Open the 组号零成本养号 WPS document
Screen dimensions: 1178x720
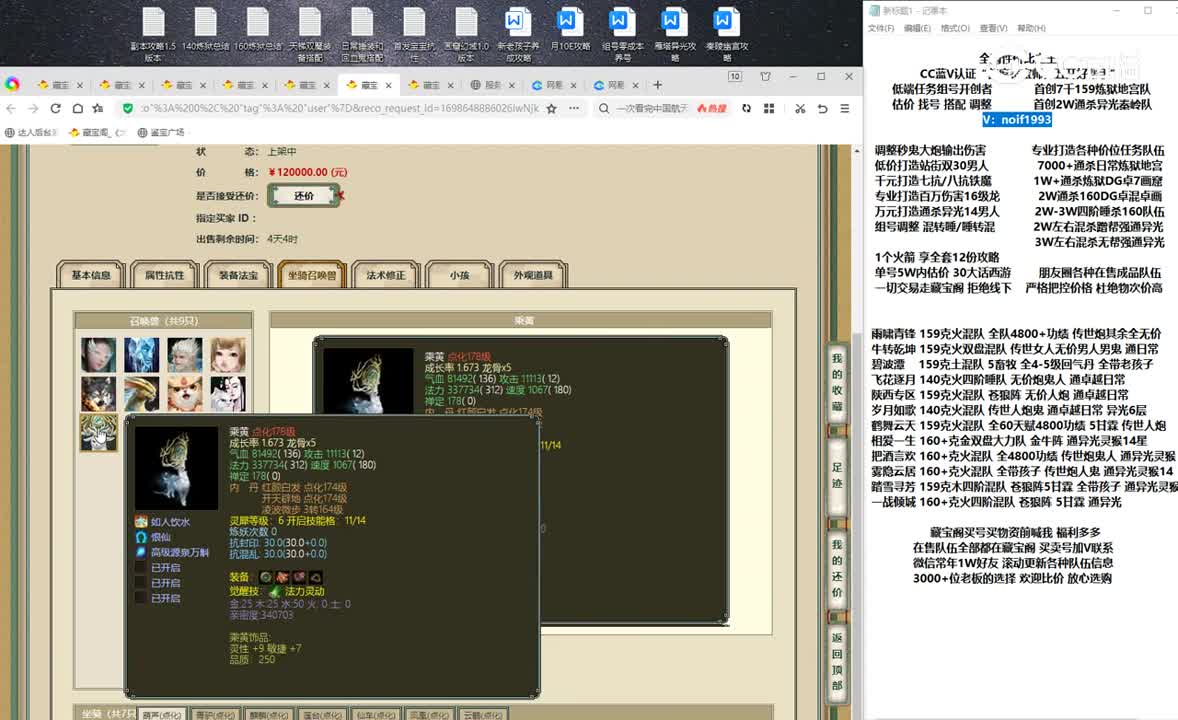622,35
